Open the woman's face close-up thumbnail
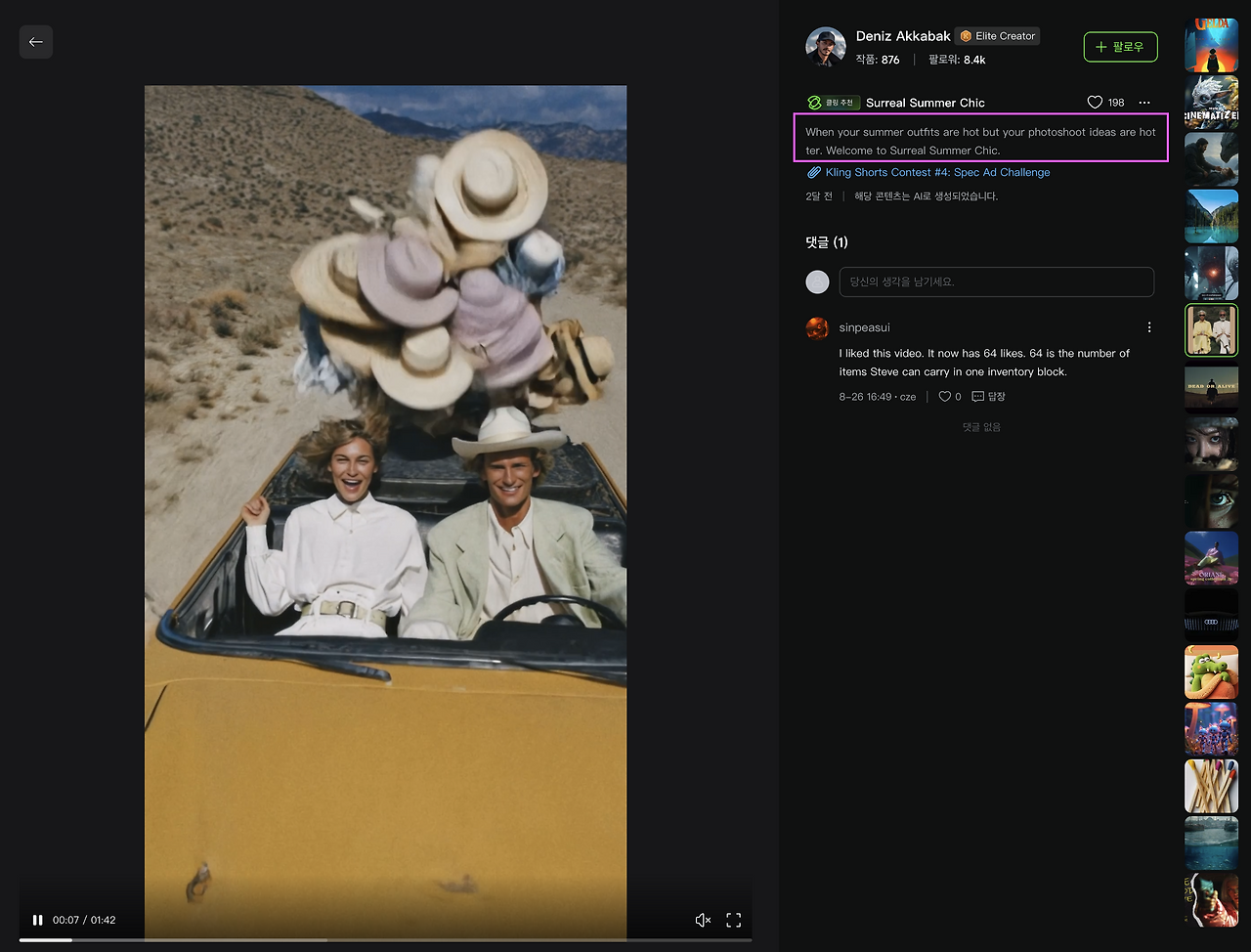Viewport: 1251px width, 952px height. click(1212, 444)
